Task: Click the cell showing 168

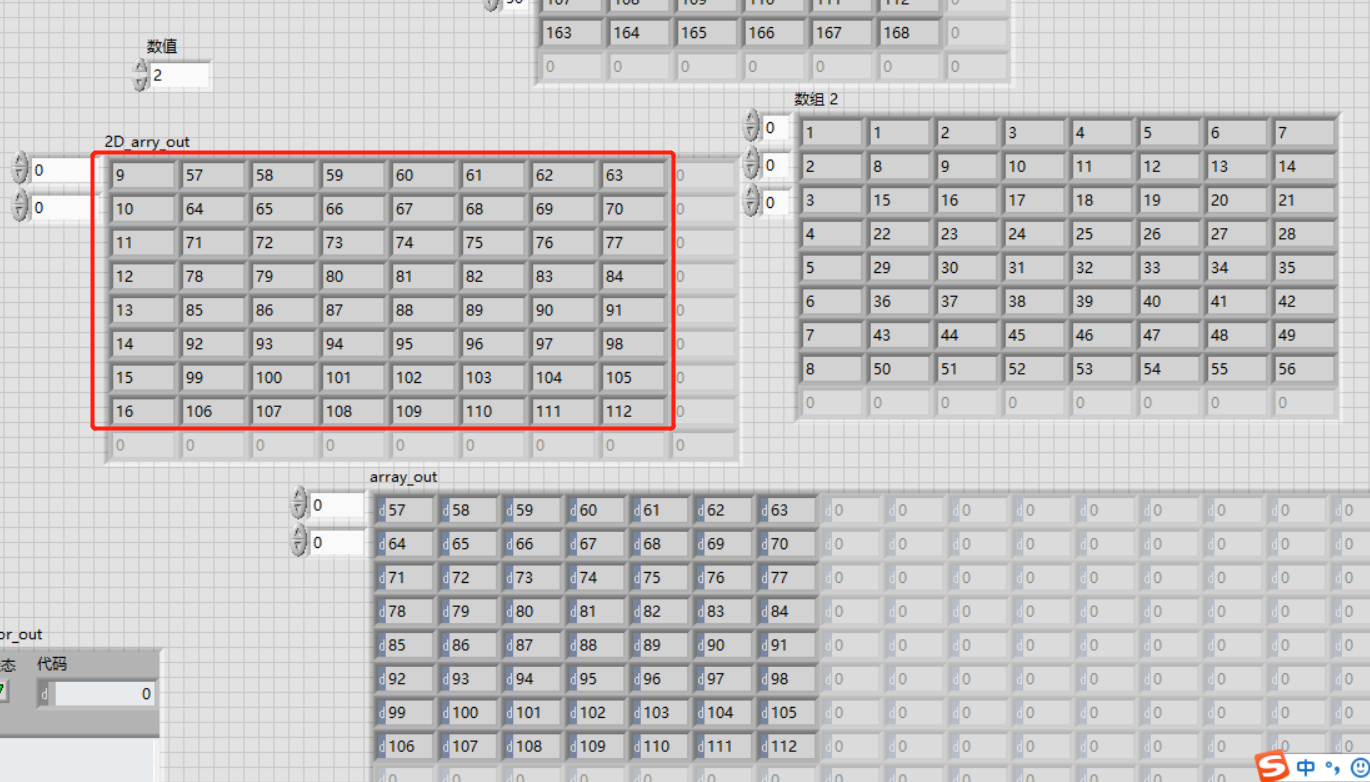Action: point(911,33)
